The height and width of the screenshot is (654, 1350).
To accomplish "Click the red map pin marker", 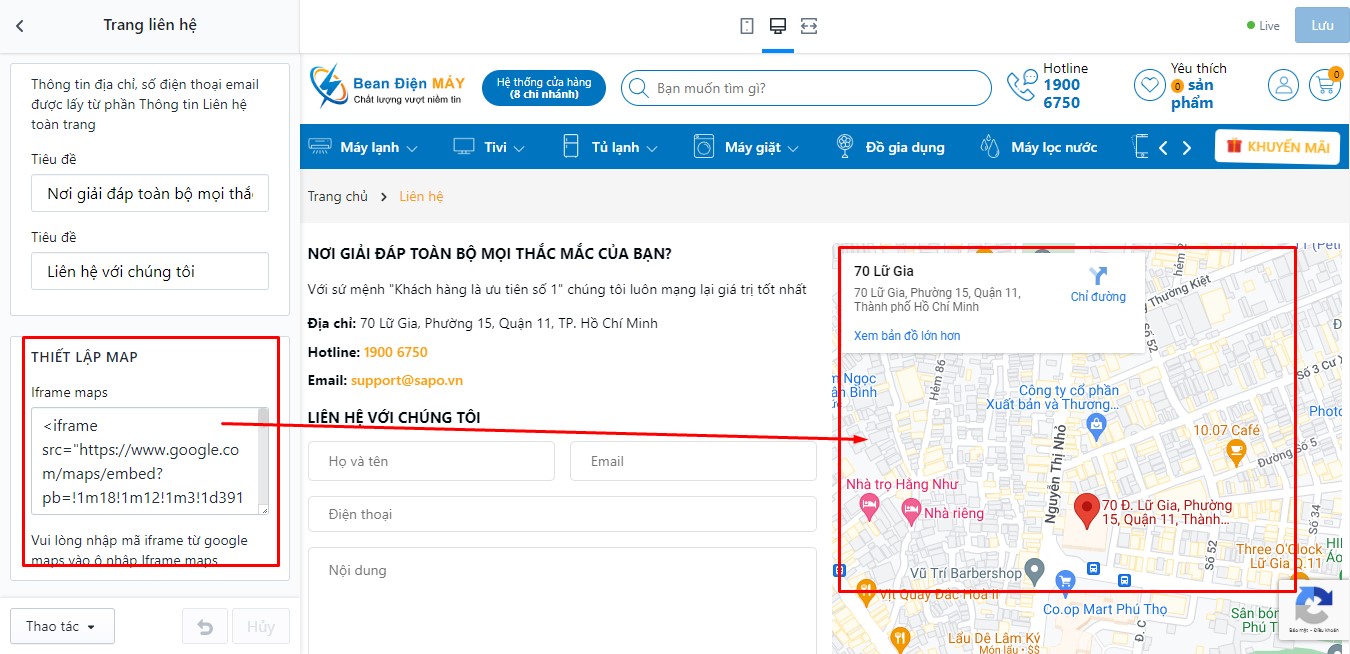I will point(1086,511).
